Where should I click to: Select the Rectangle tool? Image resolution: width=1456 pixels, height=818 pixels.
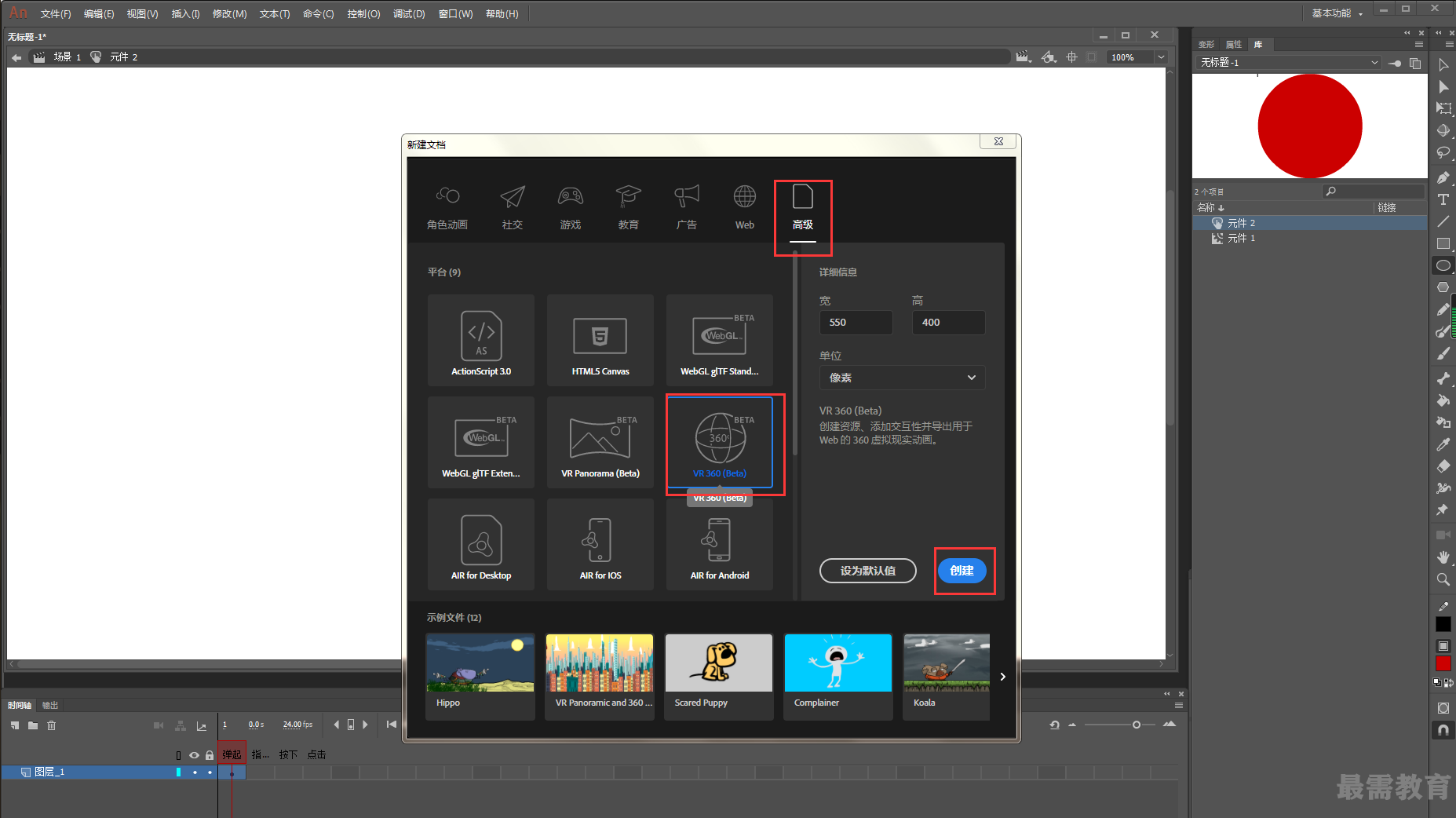(x=1443, y=243)
